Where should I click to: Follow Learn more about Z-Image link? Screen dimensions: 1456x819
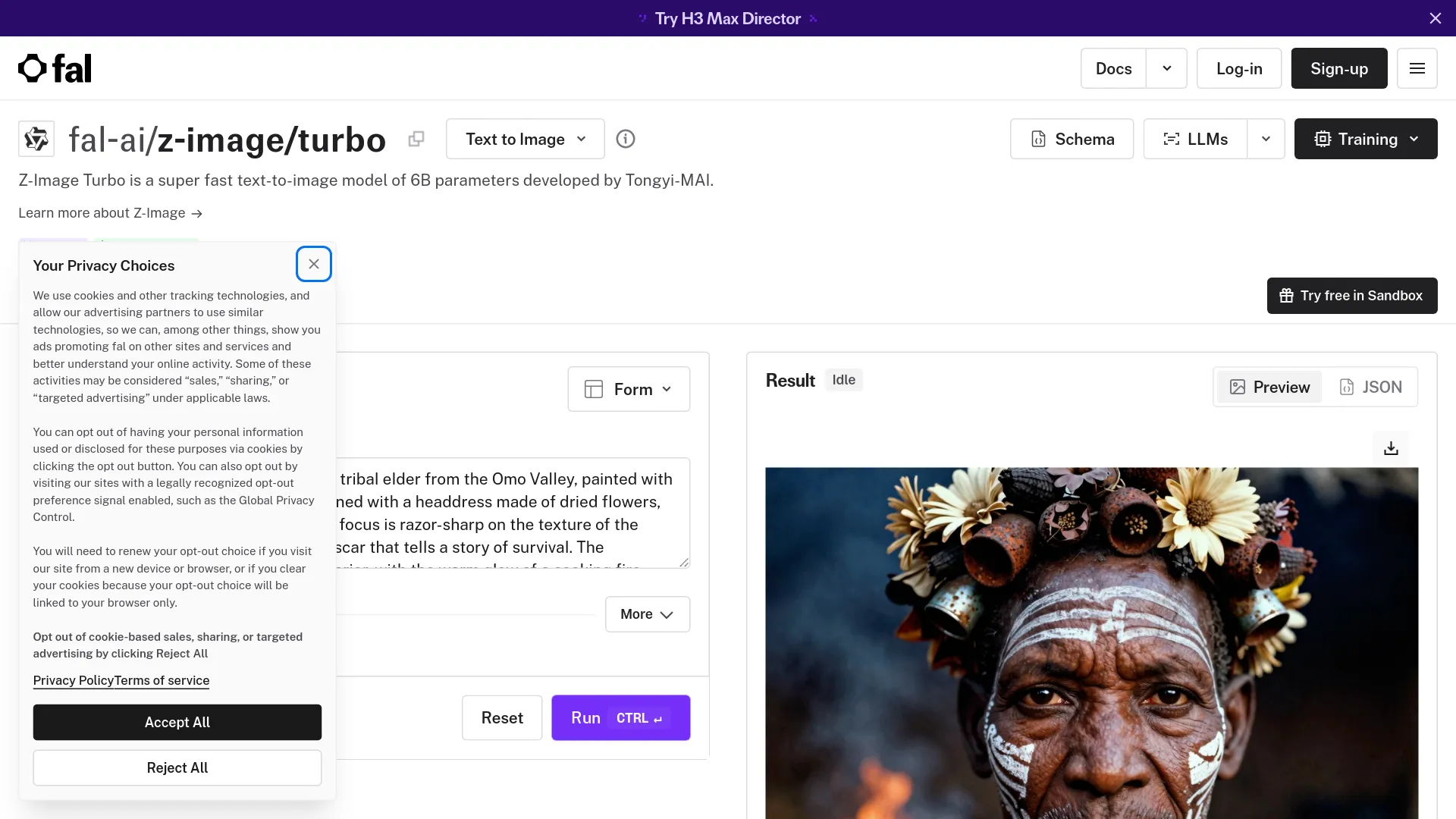click(x=110, y=213)
